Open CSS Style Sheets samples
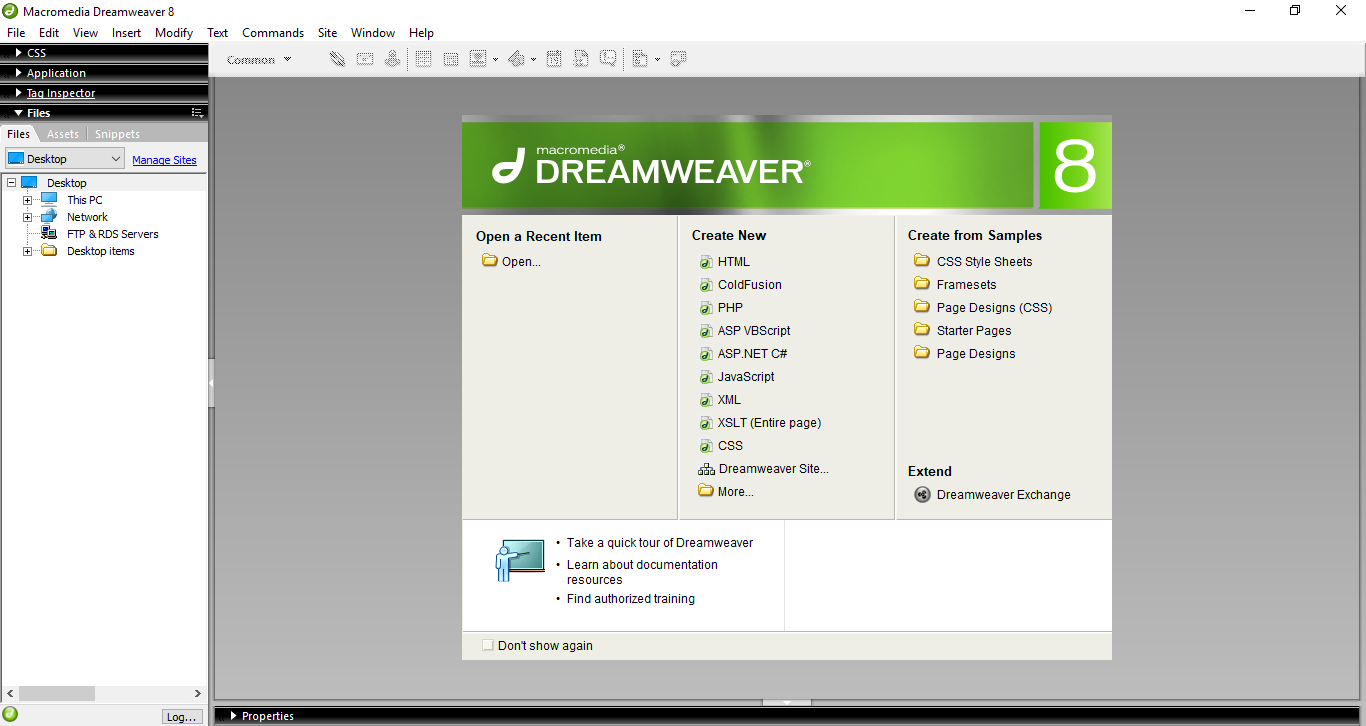1366x726 pixels. point(973,262)
